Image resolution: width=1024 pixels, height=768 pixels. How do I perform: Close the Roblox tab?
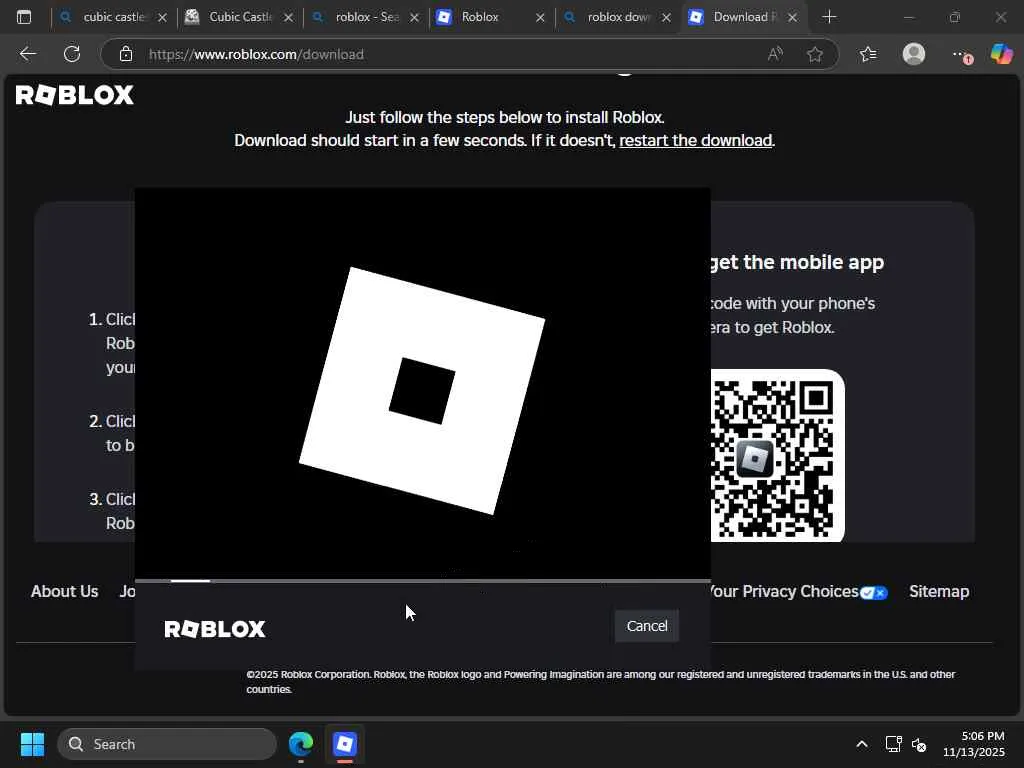pos(540,18)
